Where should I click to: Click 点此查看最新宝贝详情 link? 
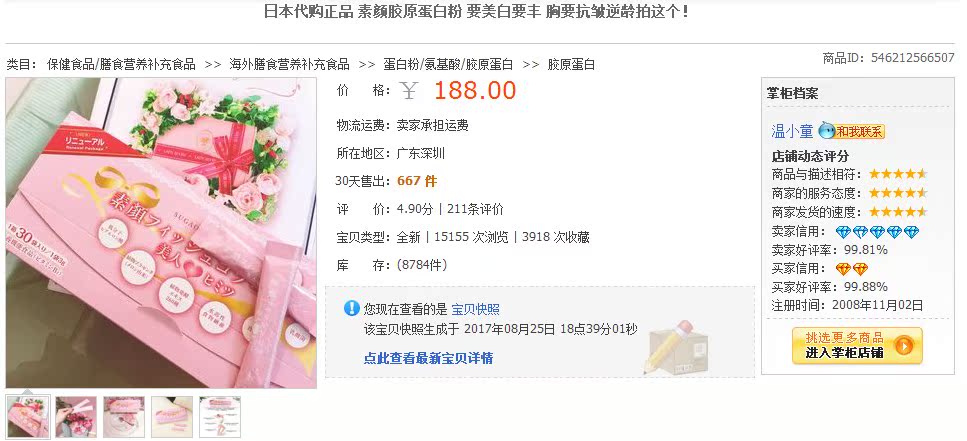click(x=428, y=358)
